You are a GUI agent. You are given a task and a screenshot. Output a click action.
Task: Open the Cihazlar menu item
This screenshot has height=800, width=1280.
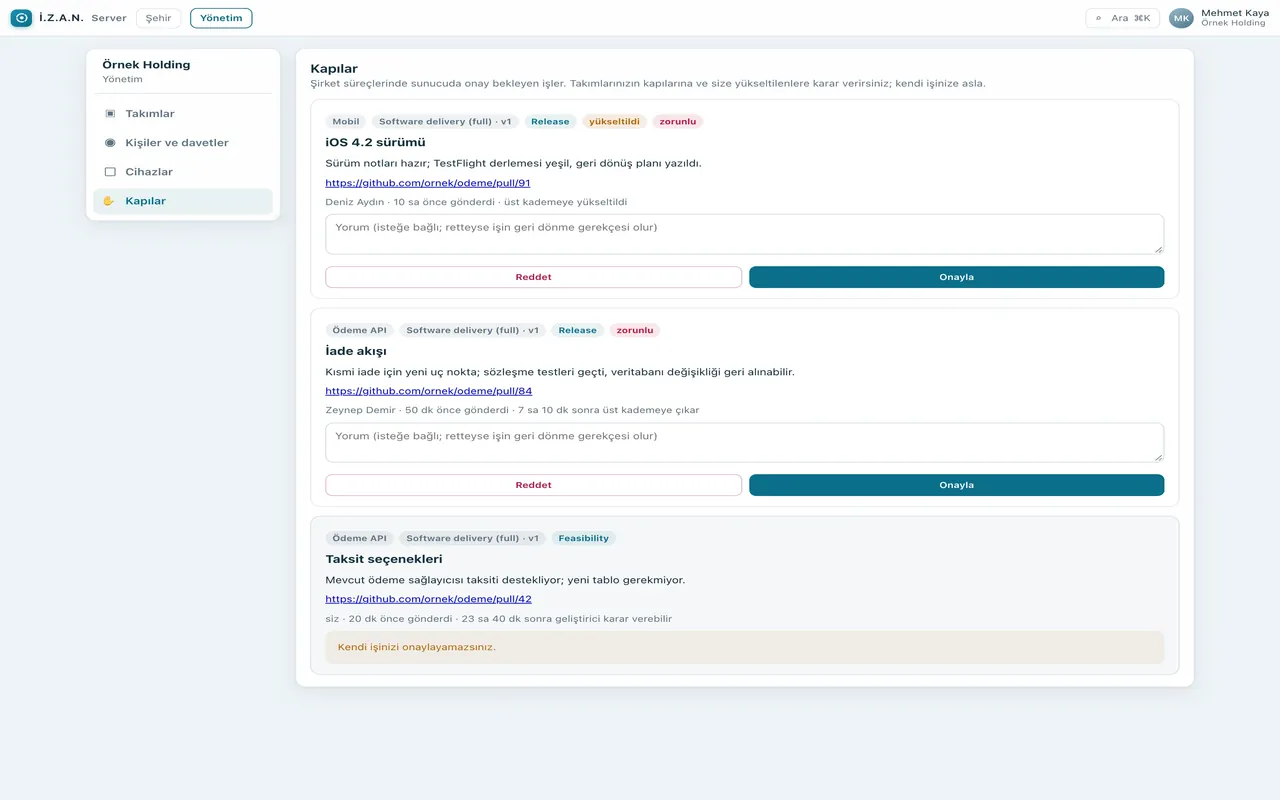click(x=183, y=172)
